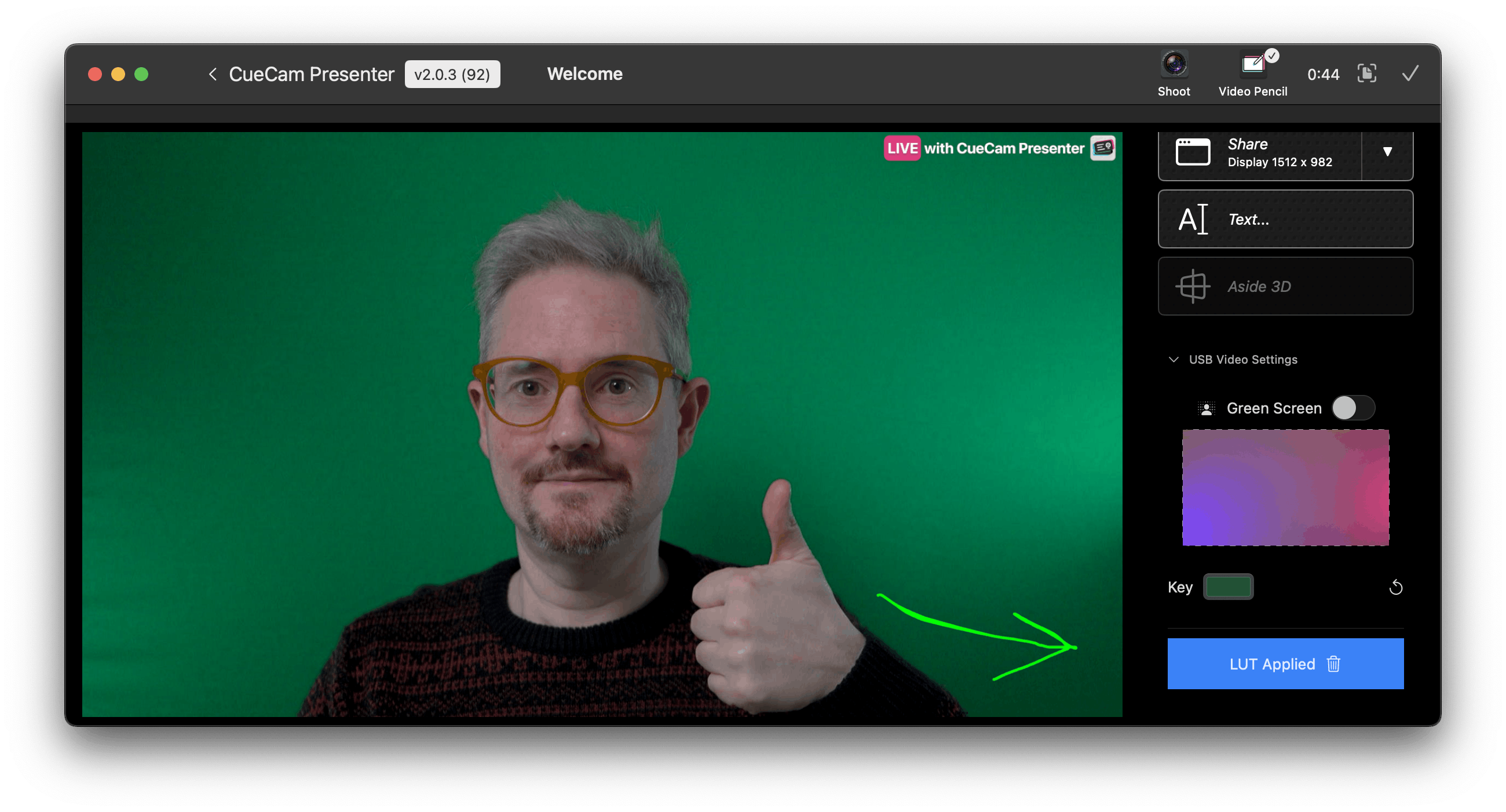This screenshot has width=1506, height=812.
Task: Open the Video Pencil tool
Action: [x=1253, y=64]
